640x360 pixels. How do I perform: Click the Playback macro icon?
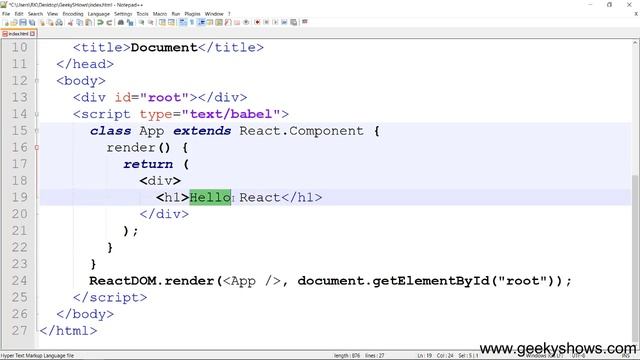pos(275,22)
